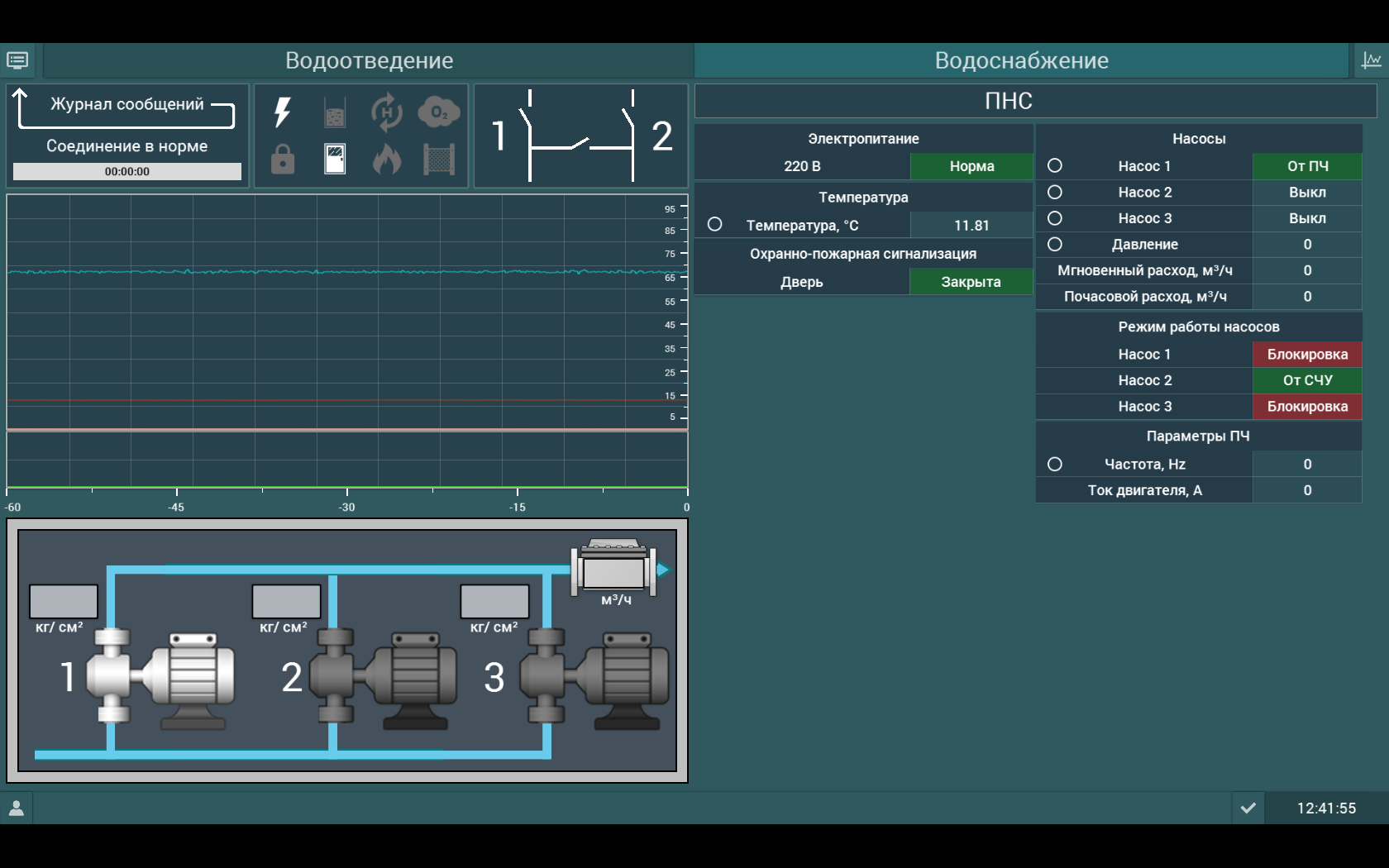
Task: Click pump 1 in the pump diagram
Action: pos(161,678)
